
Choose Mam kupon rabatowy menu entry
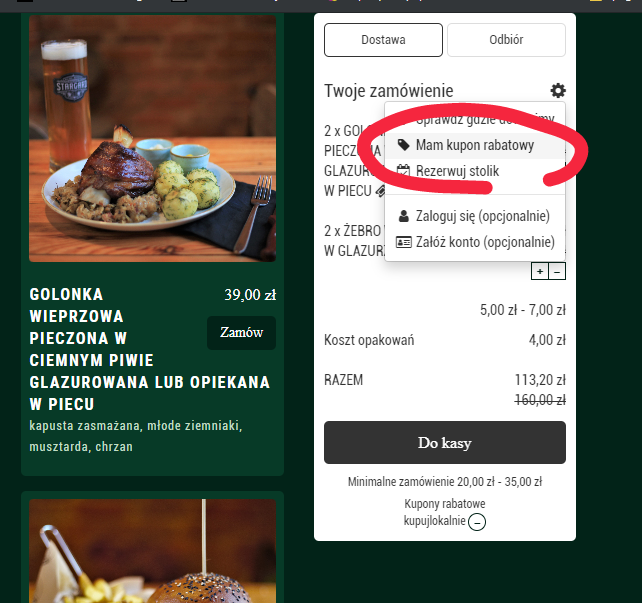point(475,145)
